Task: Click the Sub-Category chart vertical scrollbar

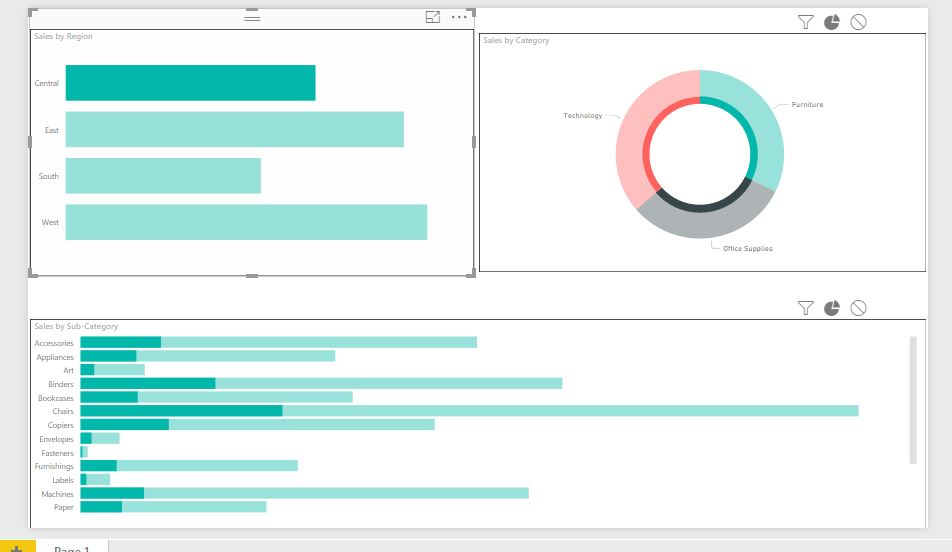Action: (913, 400)
